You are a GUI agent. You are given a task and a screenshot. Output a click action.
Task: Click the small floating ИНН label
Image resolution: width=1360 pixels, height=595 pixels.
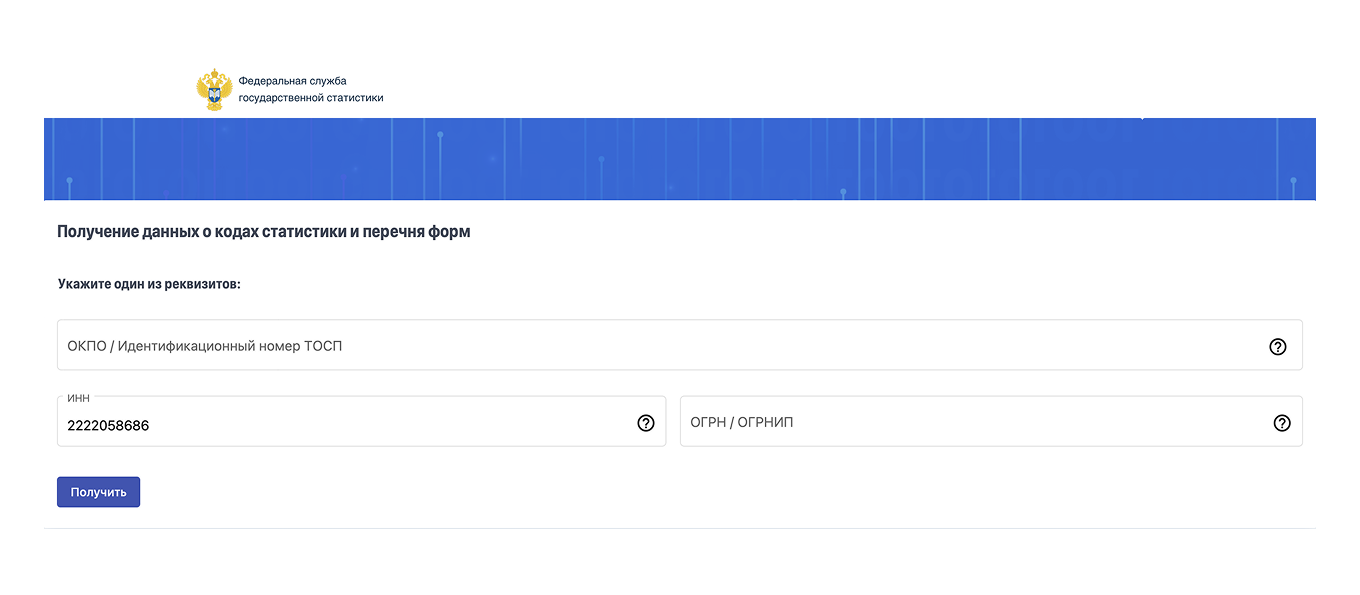point(78,398)
